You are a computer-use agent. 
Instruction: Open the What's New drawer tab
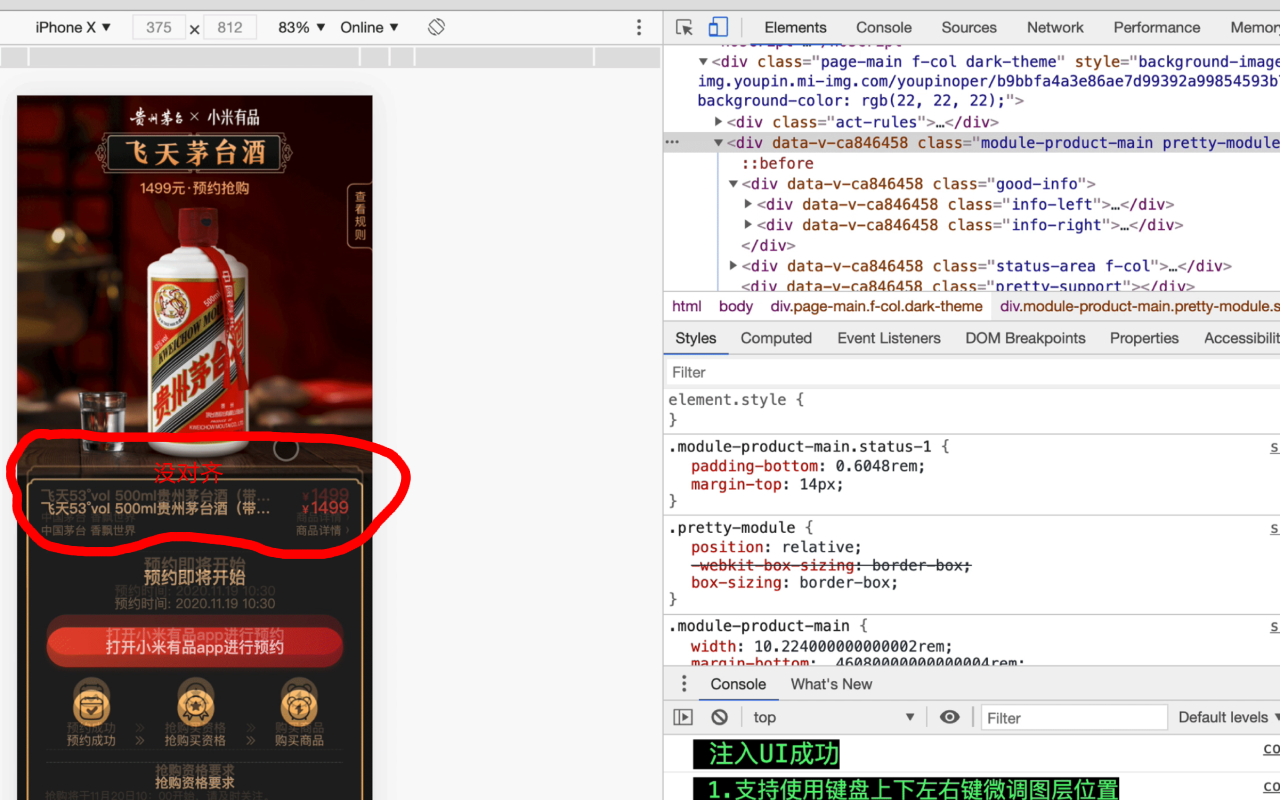click(x=831, y=684)
